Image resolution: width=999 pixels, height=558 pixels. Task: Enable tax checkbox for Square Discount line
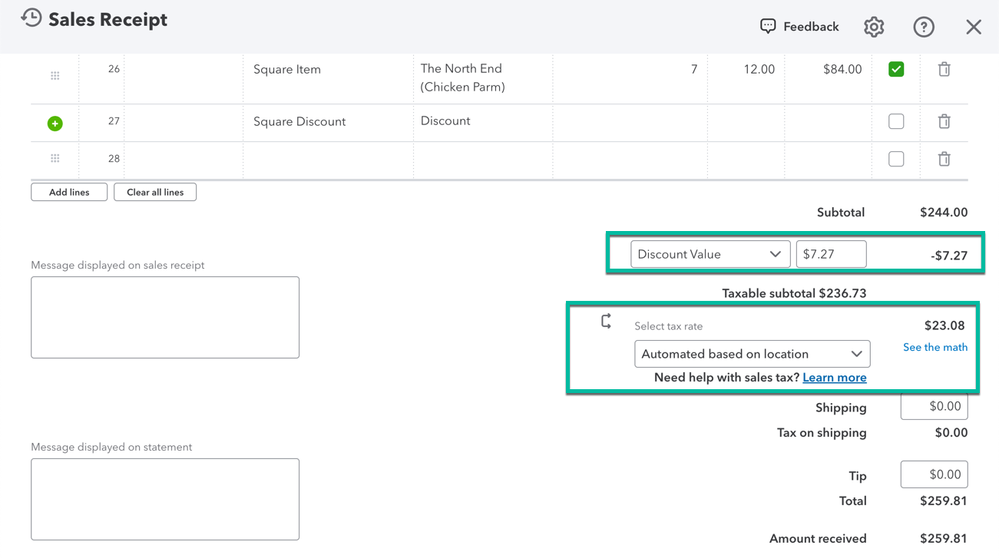point(896,122)
